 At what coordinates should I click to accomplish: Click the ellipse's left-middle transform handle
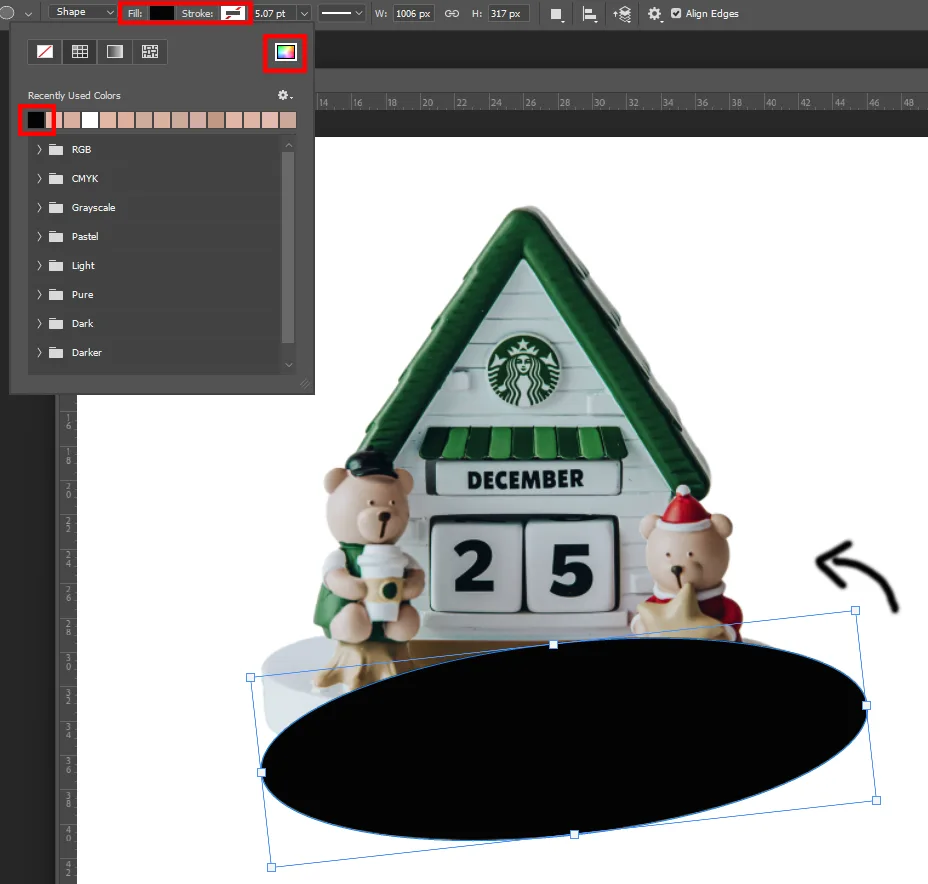click(261, 772)
